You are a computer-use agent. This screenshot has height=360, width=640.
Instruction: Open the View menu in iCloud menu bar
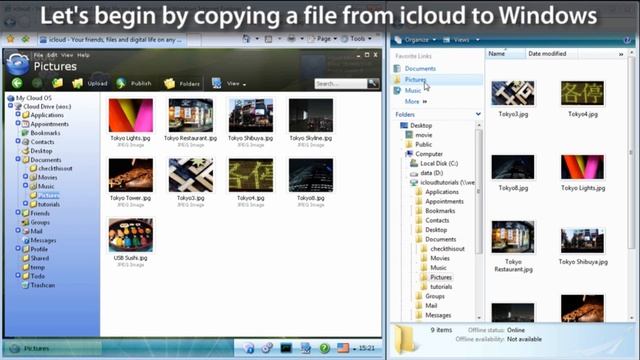pyautogui.click(x=67, y=55)
